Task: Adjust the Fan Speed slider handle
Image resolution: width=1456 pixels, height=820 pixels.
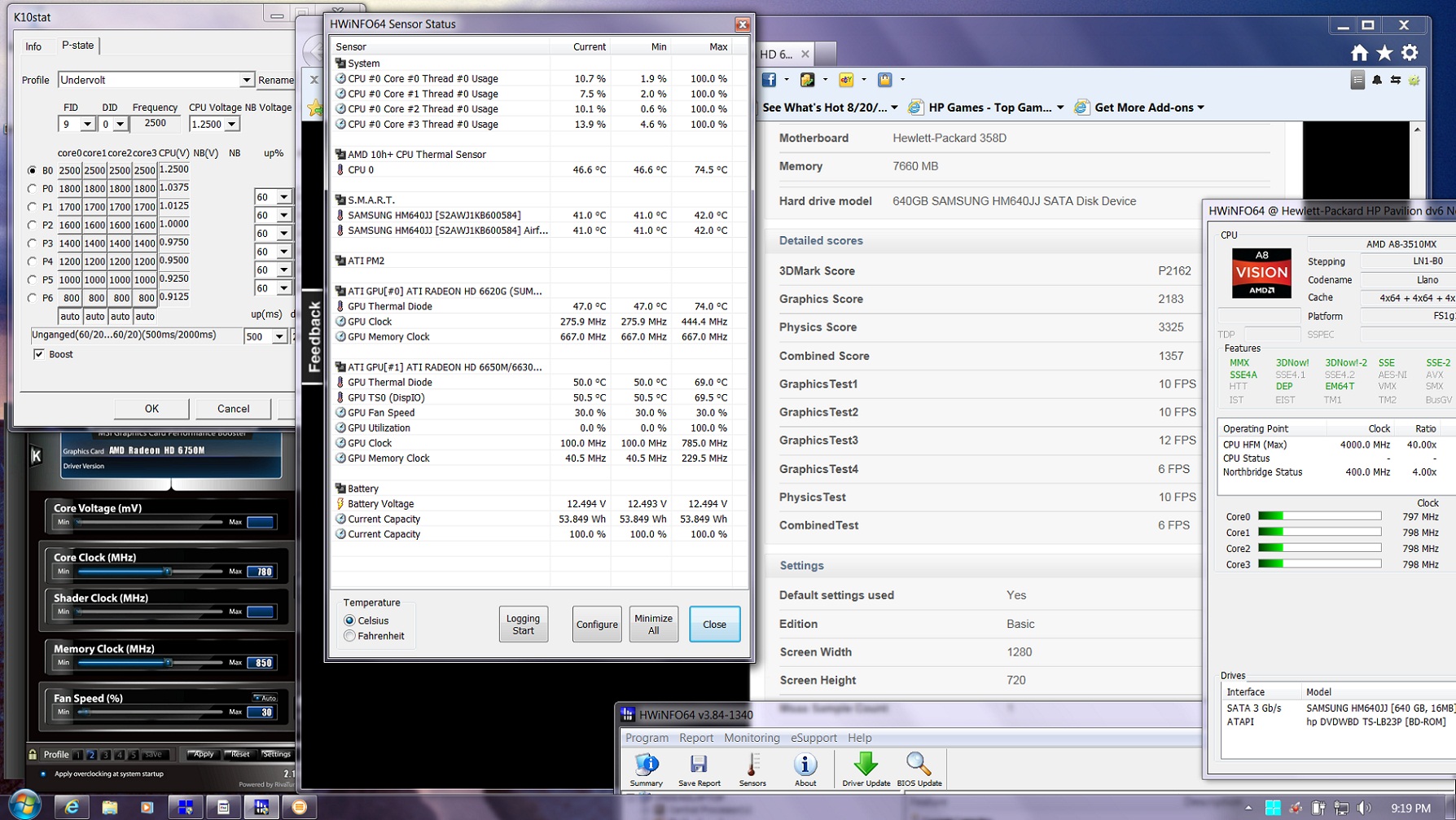Action: pyautogui.click(x=85, y=712)
